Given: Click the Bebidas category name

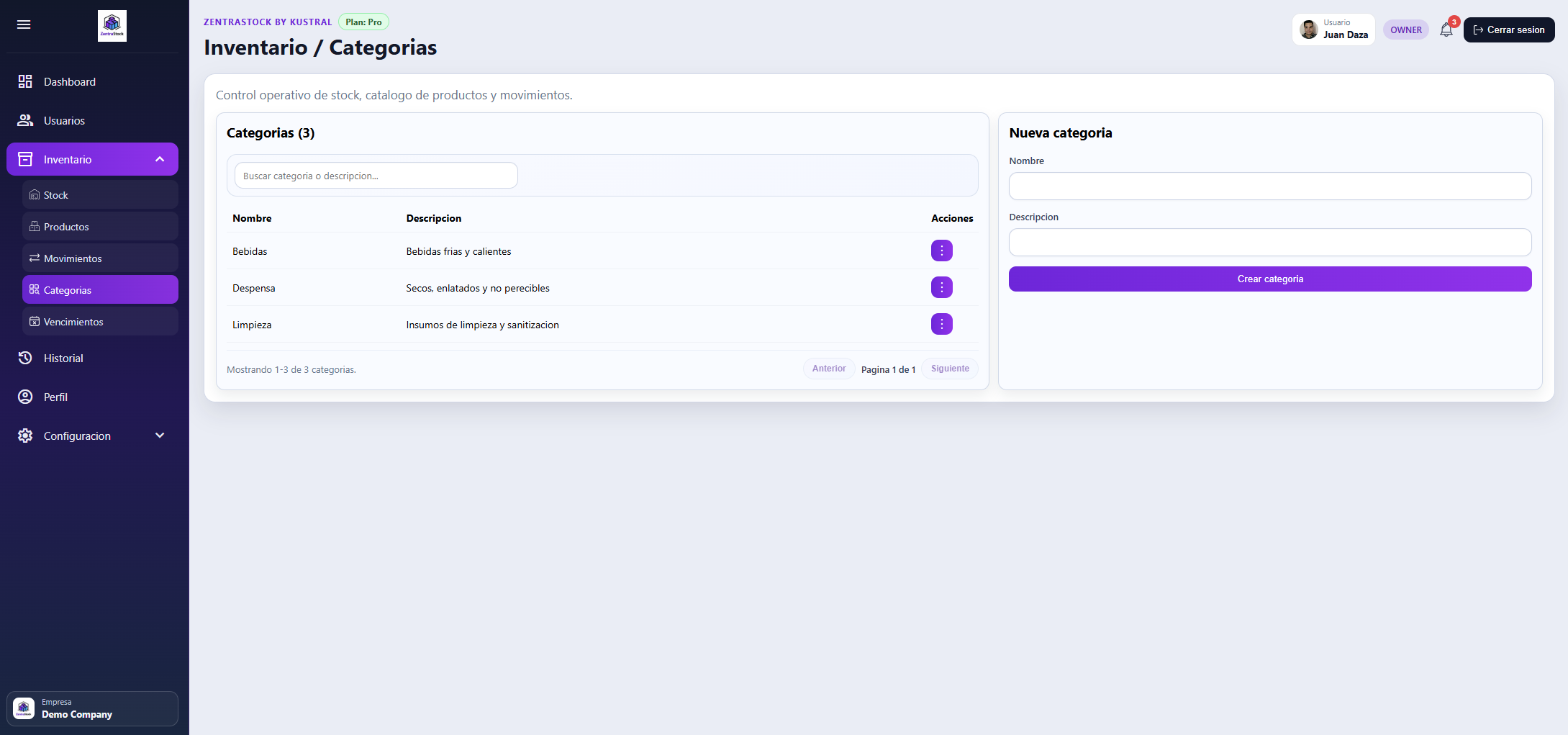Looking at the screenshot, I should (250, 252).
